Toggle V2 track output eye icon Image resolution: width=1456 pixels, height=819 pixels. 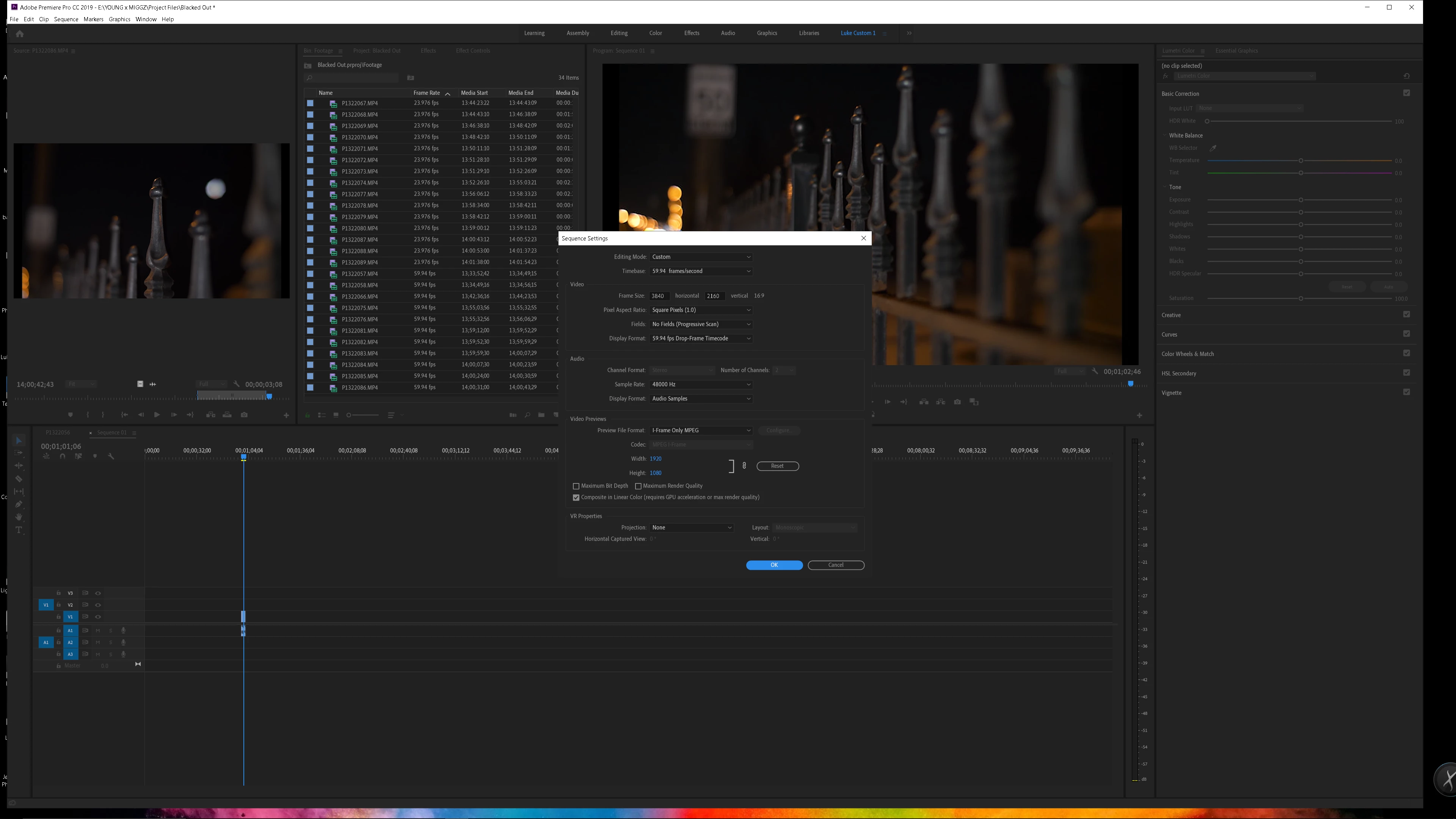click(x=98, y=606)
